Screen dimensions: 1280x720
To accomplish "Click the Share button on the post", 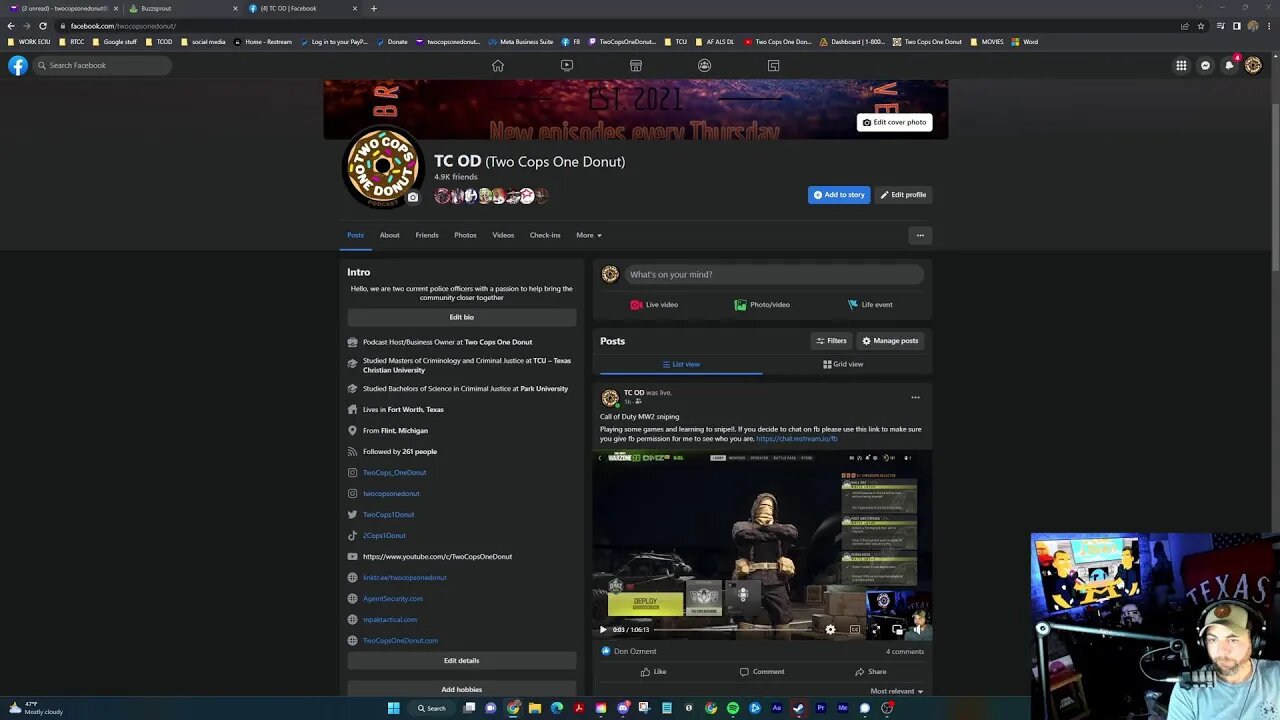I will click(870, 671).
